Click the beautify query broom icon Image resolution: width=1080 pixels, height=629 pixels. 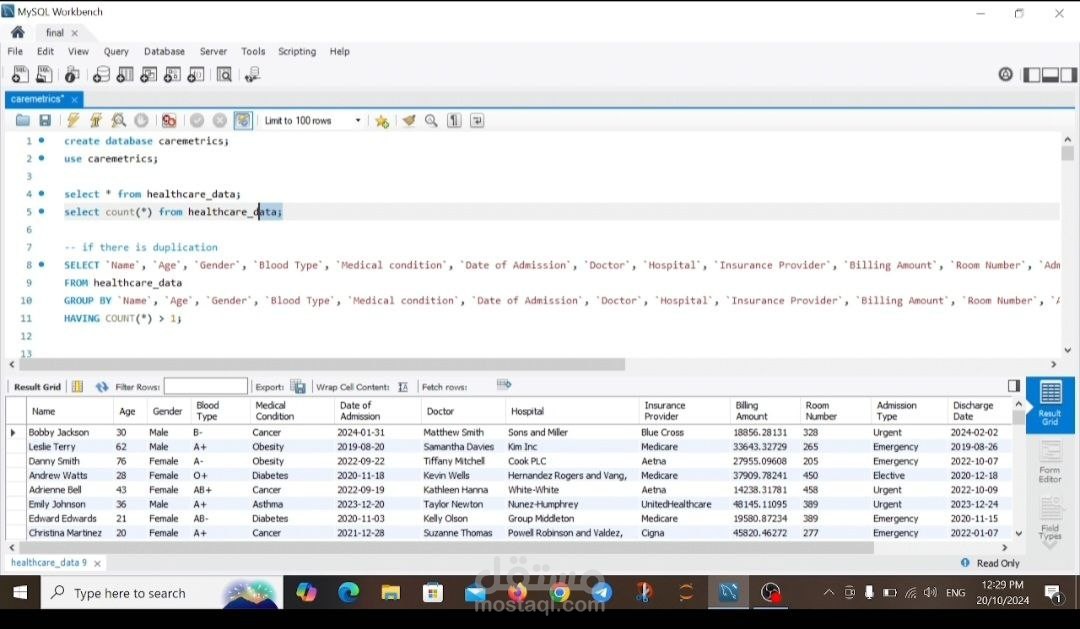point(409,120)
